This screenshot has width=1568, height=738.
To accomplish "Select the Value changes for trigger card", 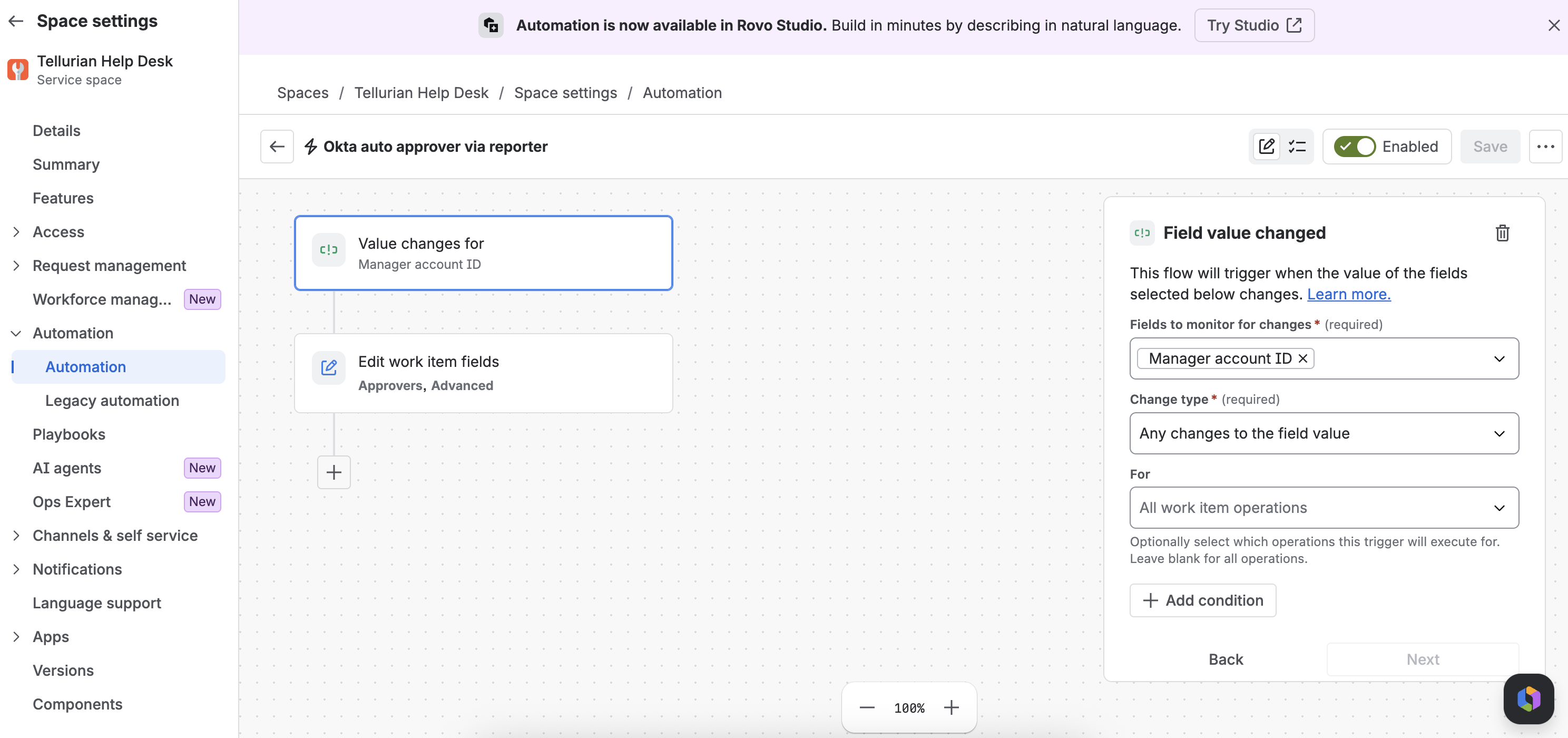I will [483, 253].
